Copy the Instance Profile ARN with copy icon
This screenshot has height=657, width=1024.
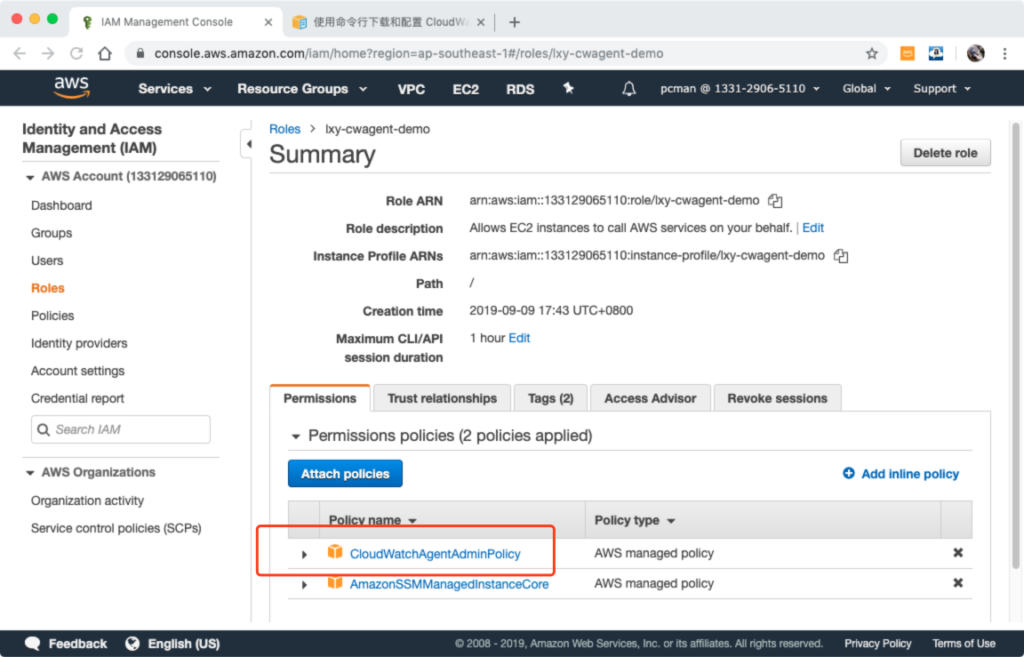coord(840,256)
